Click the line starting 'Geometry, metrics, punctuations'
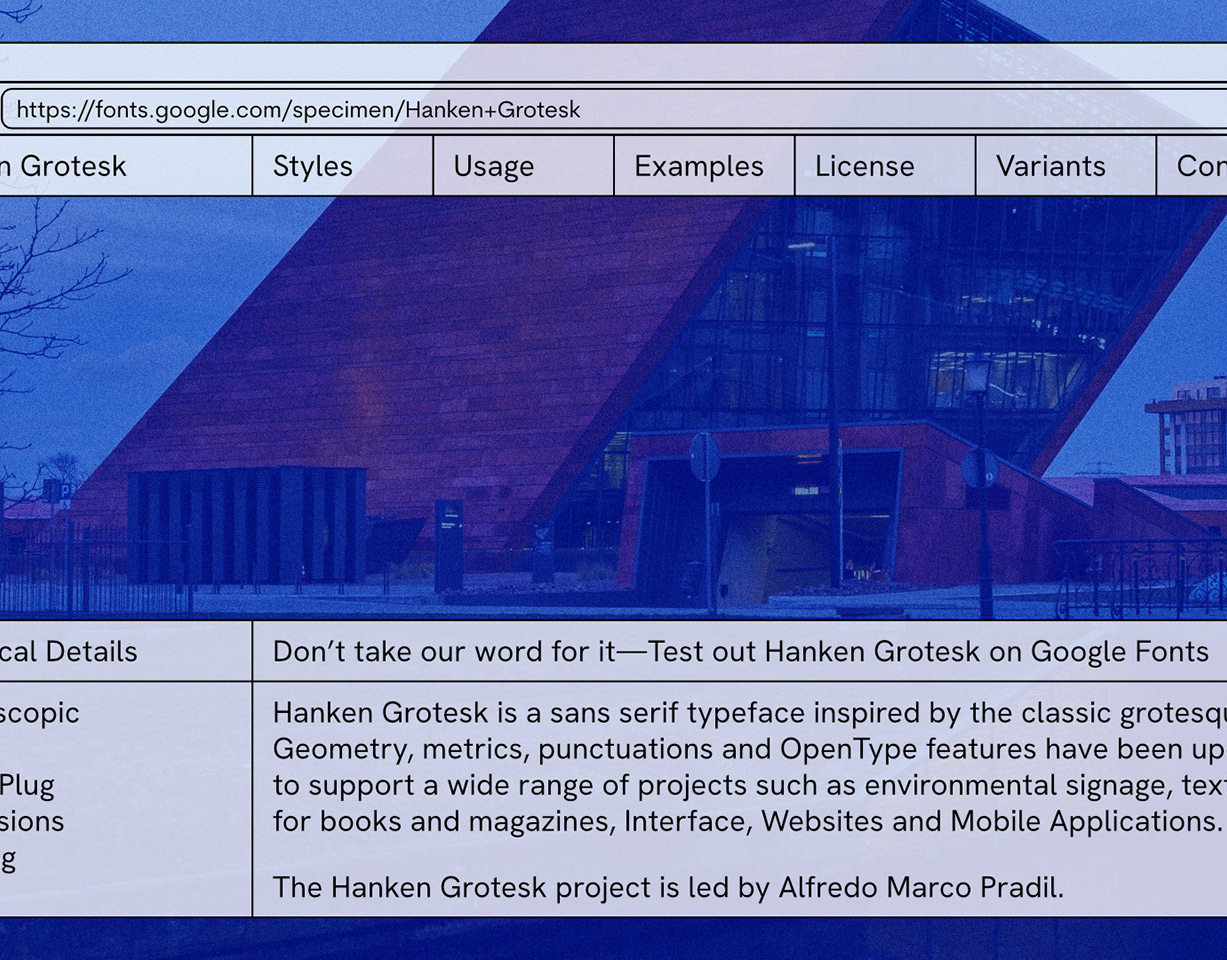The width and height of the screenshot is (1227, 960). pos(750,749)
